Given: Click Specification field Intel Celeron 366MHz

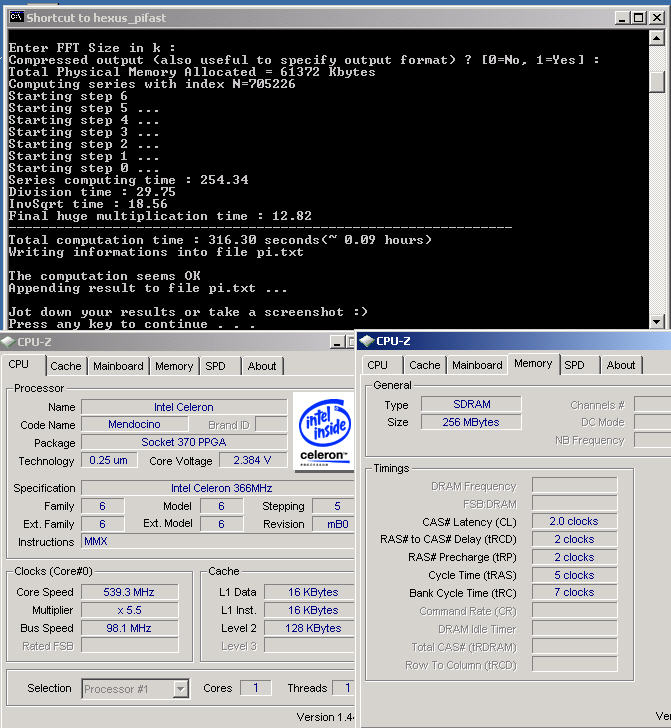Looking at the screenshot, I should [x=218, y=488].
